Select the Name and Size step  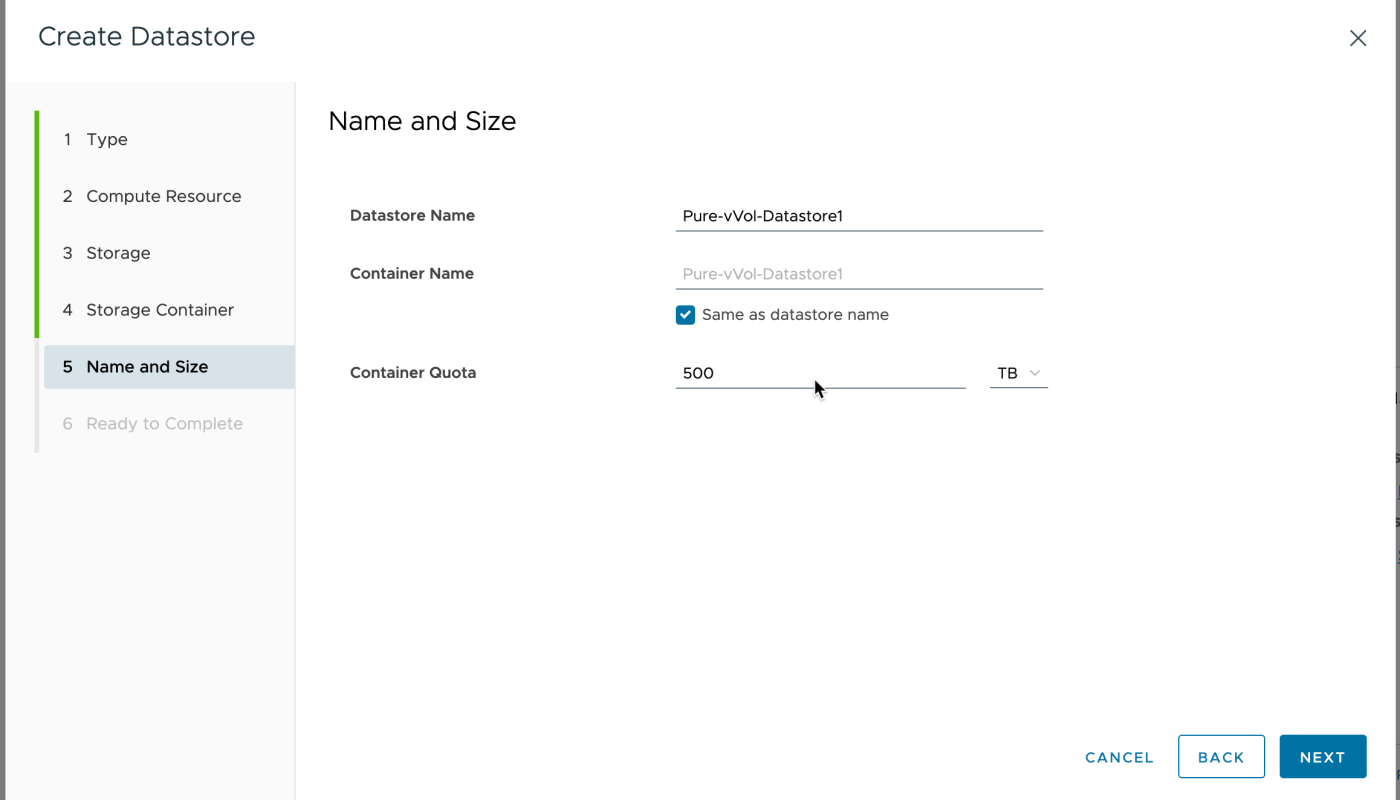(x=147, y=367)
